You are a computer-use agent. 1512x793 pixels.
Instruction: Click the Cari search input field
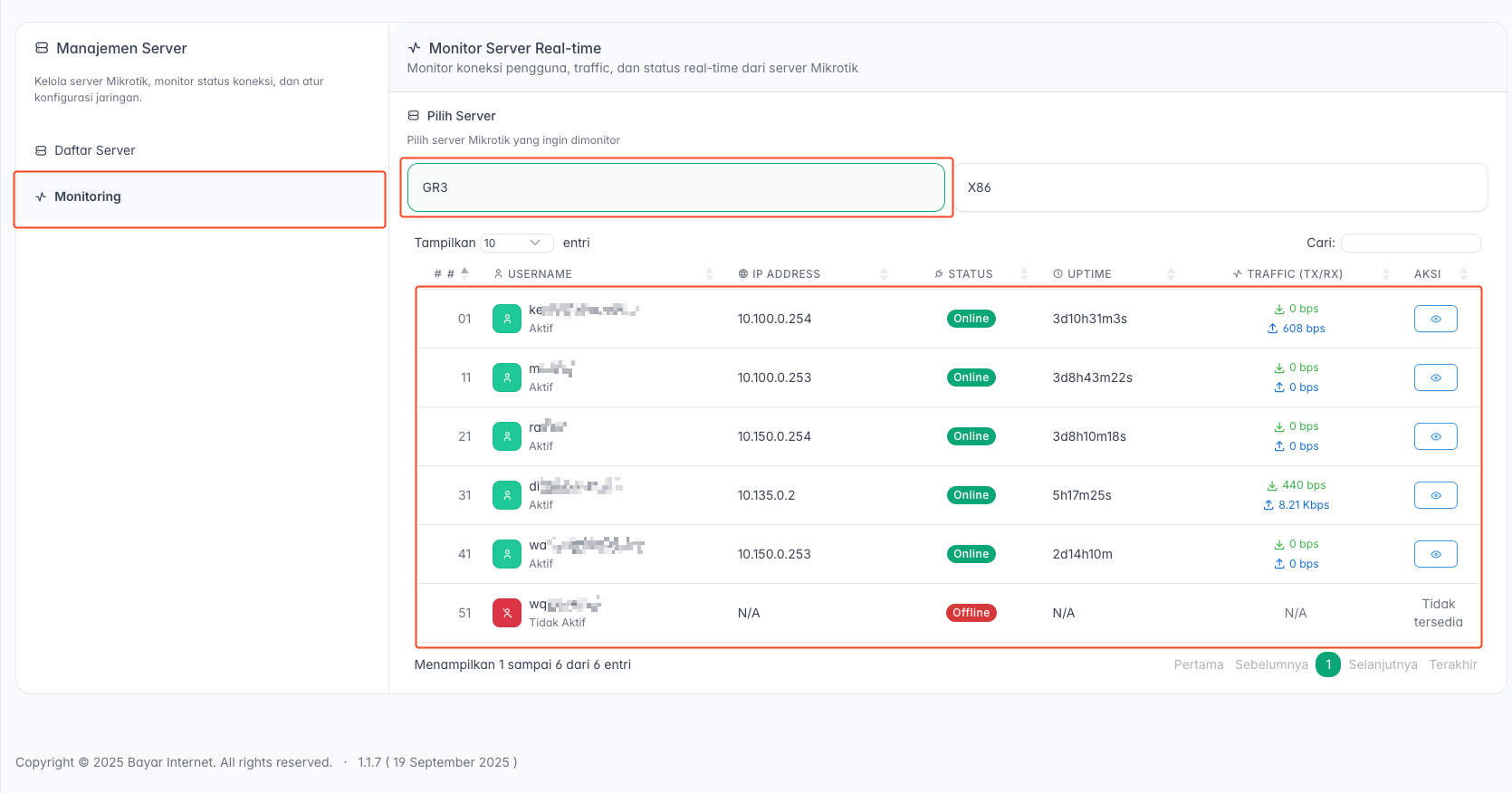(1410, 243)
